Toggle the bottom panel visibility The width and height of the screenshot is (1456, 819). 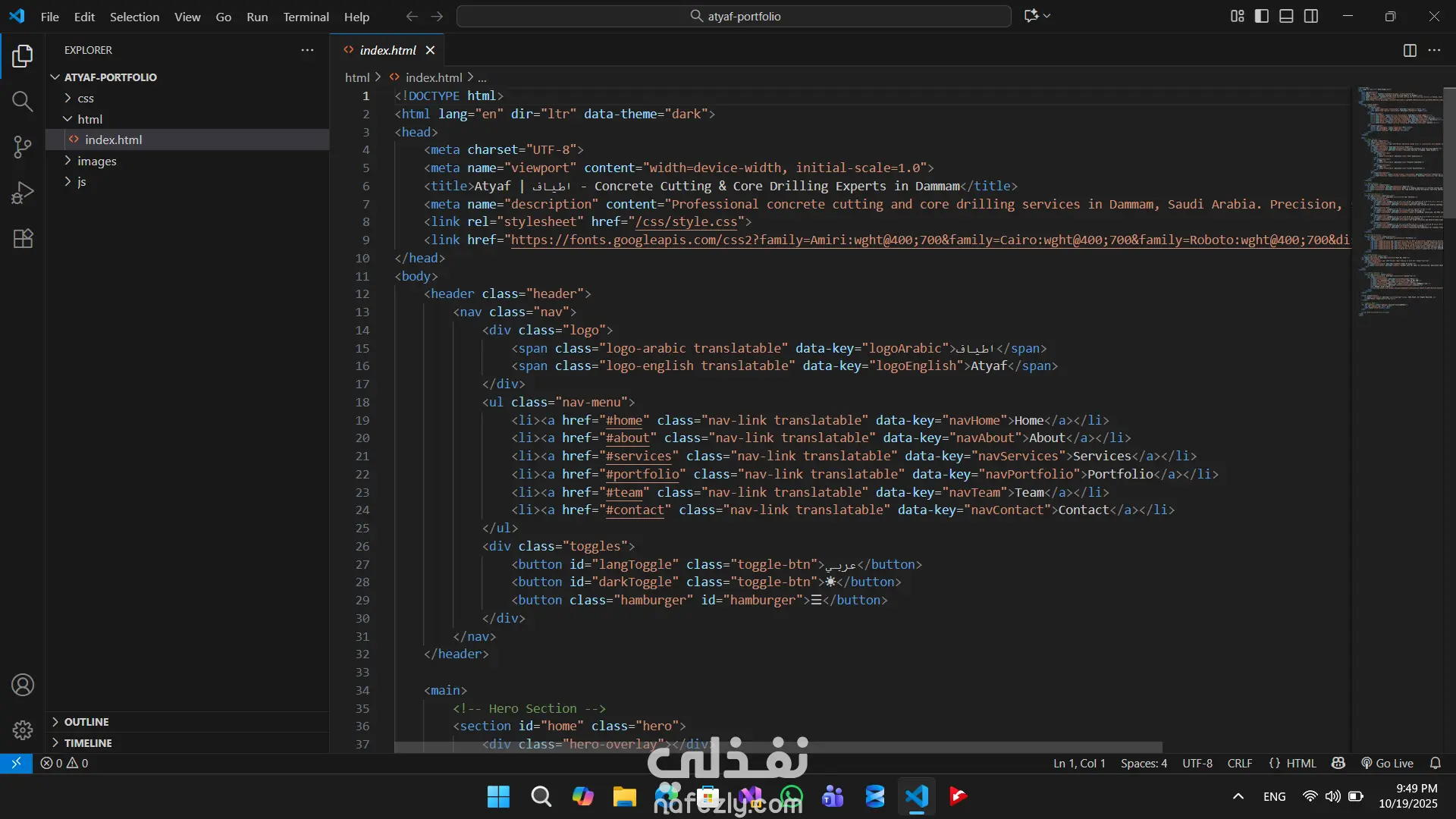pos(1286,16)
